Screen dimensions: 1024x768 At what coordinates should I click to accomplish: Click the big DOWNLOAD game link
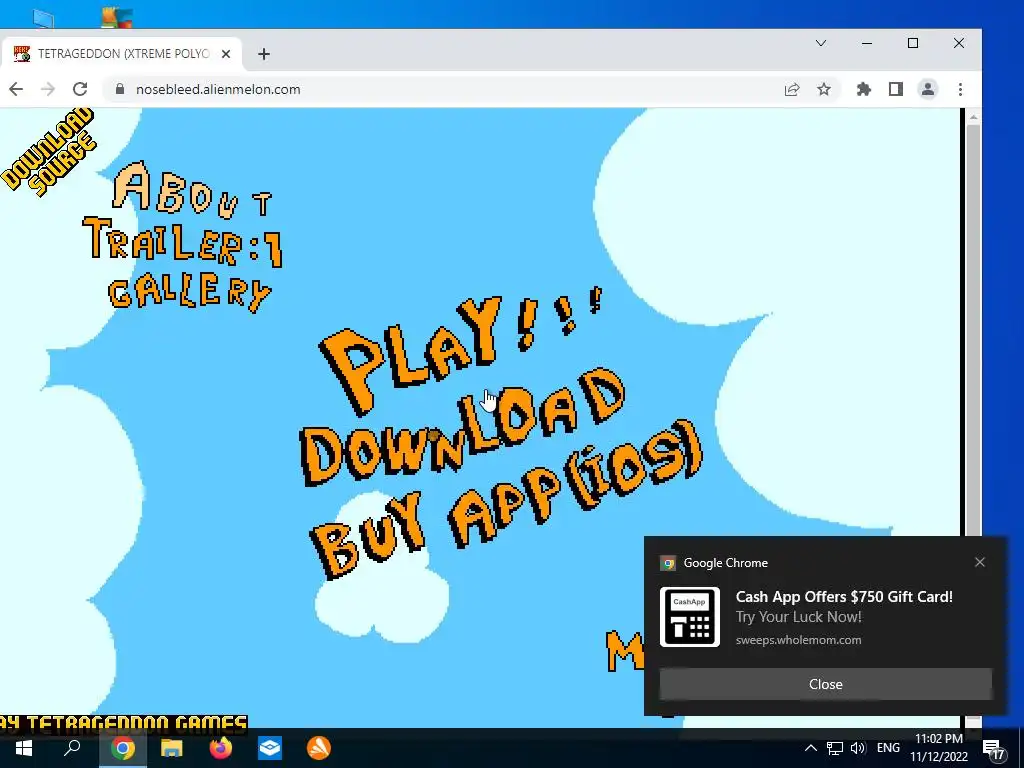point(462,428)
